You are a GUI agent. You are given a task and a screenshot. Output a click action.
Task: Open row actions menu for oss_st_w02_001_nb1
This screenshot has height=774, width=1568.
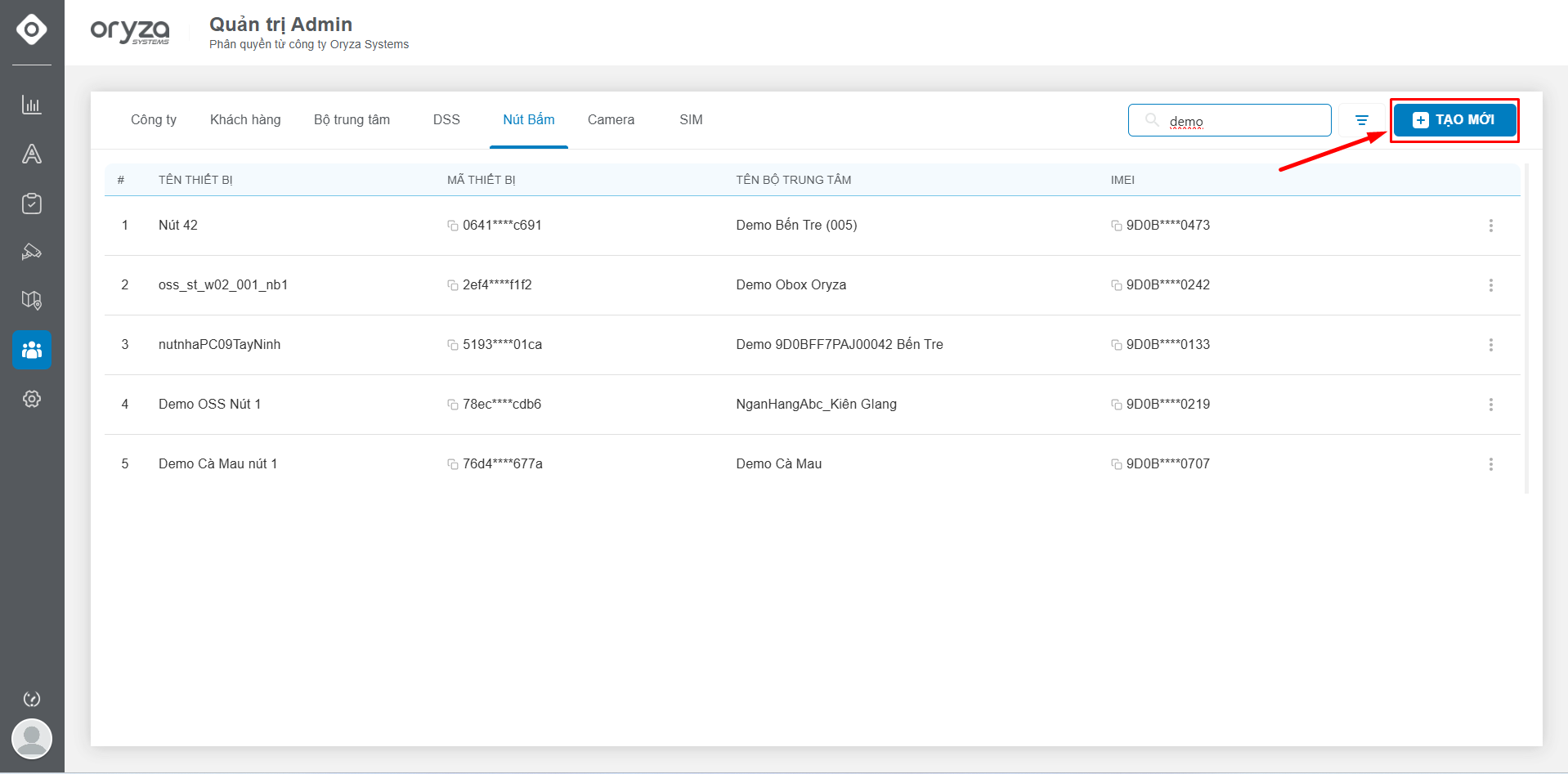(x=1491, y=285)
